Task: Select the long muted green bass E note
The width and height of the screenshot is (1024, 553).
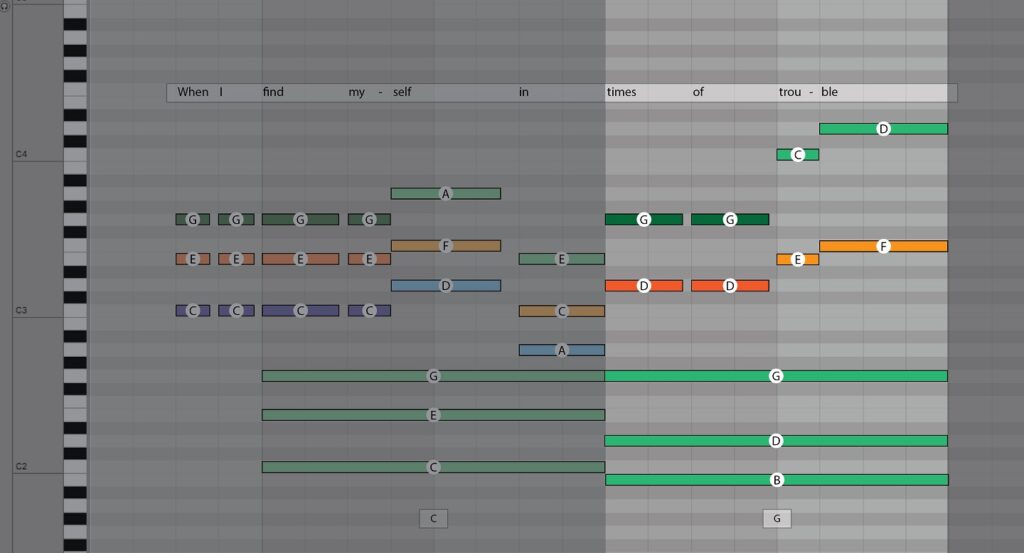Action: 433,415
